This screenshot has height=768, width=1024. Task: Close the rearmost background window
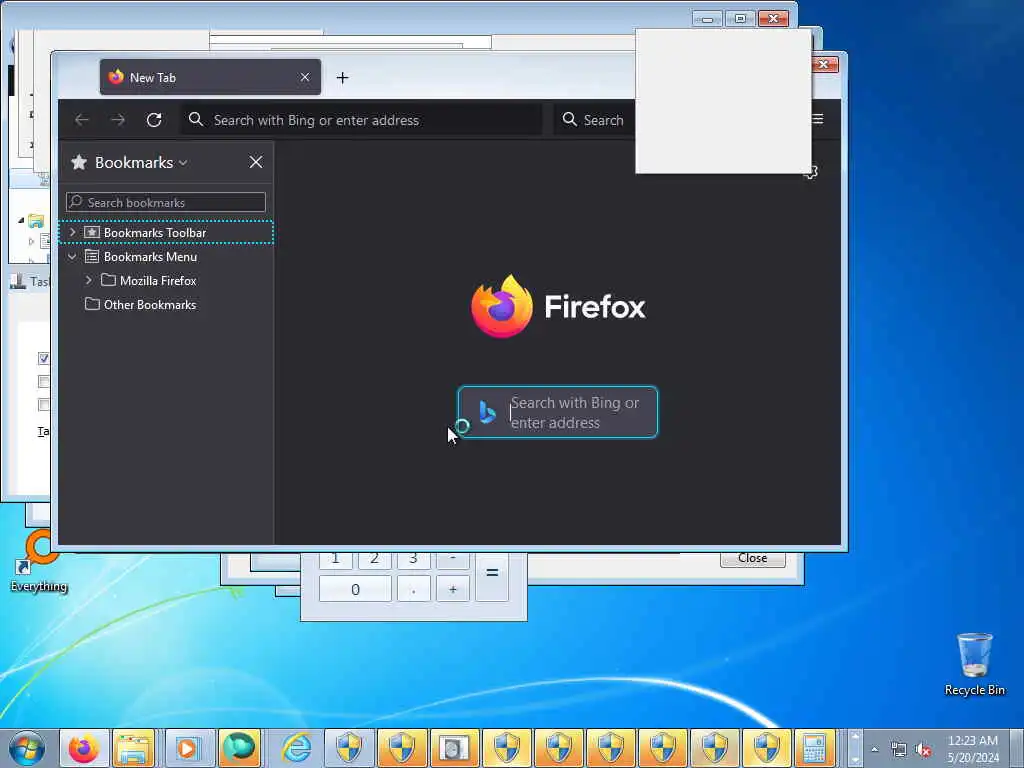tap(773, 18)
